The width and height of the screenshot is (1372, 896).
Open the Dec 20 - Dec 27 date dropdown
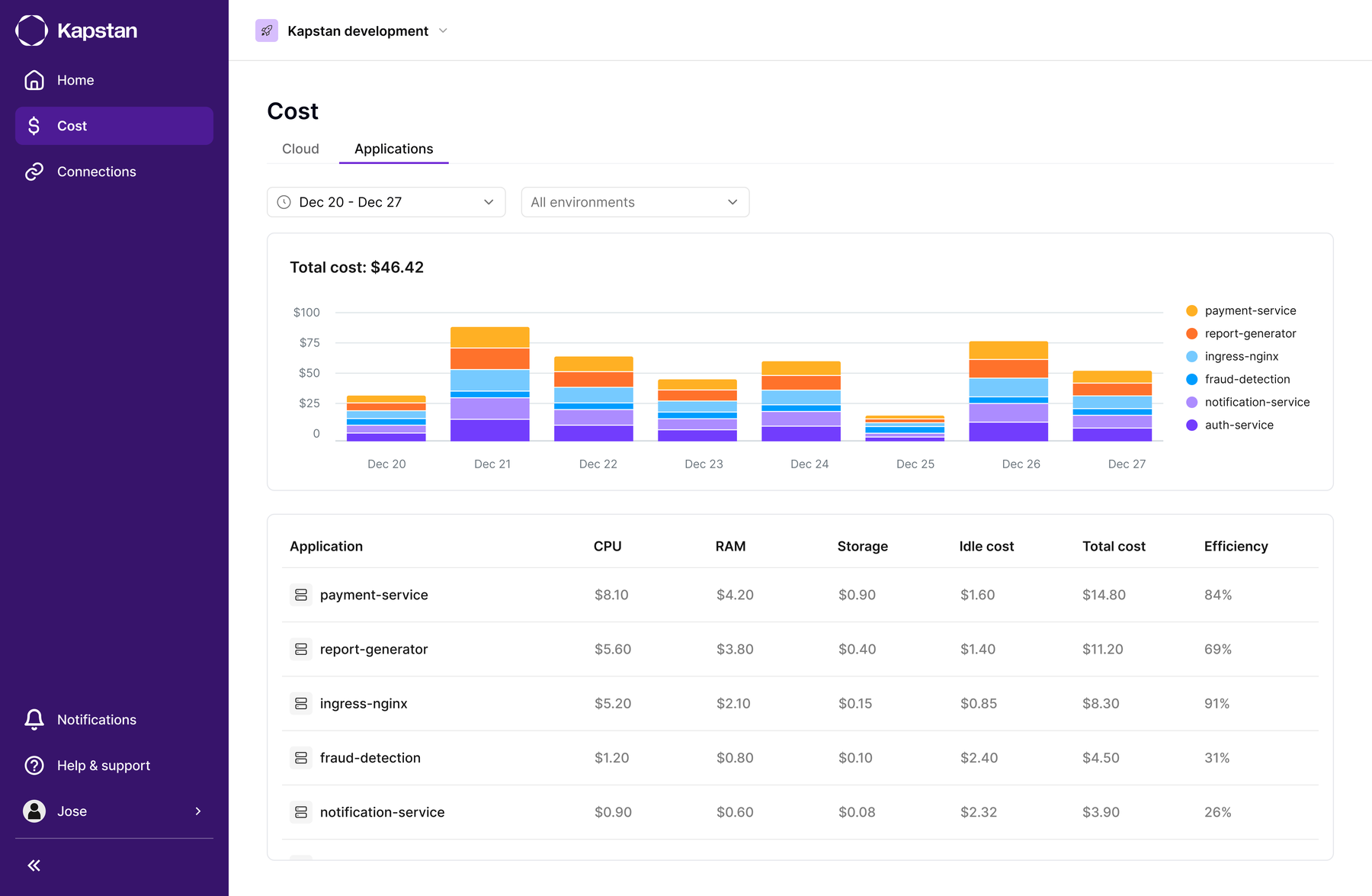[386, 202]
